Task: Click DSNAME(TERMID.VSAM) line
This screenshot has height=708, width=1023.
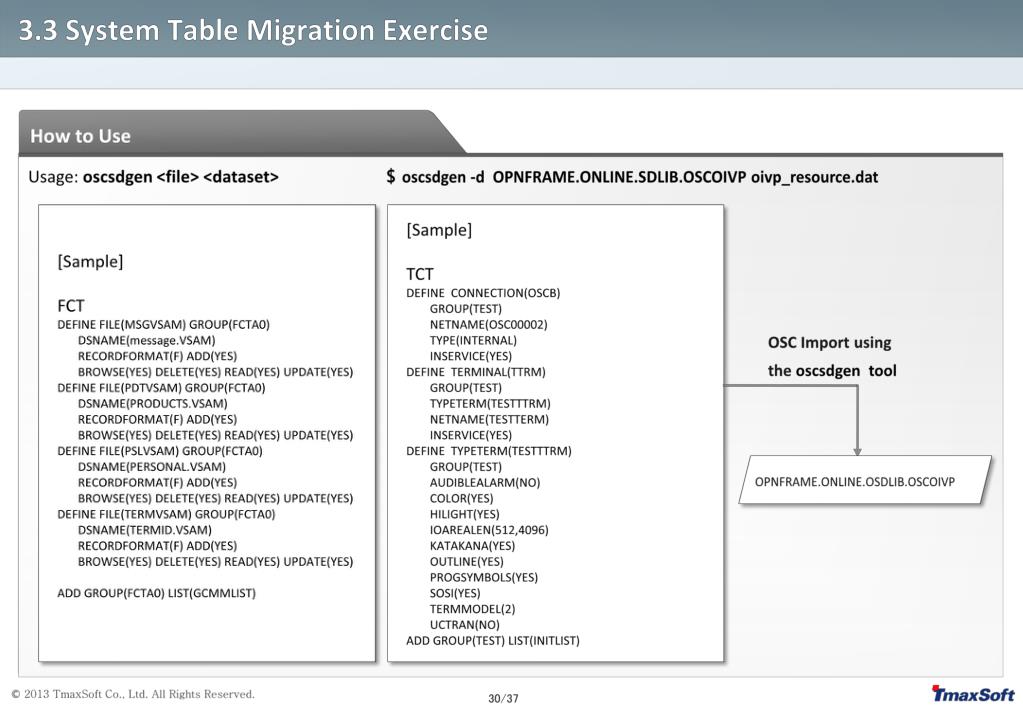Action: [145, 530]
